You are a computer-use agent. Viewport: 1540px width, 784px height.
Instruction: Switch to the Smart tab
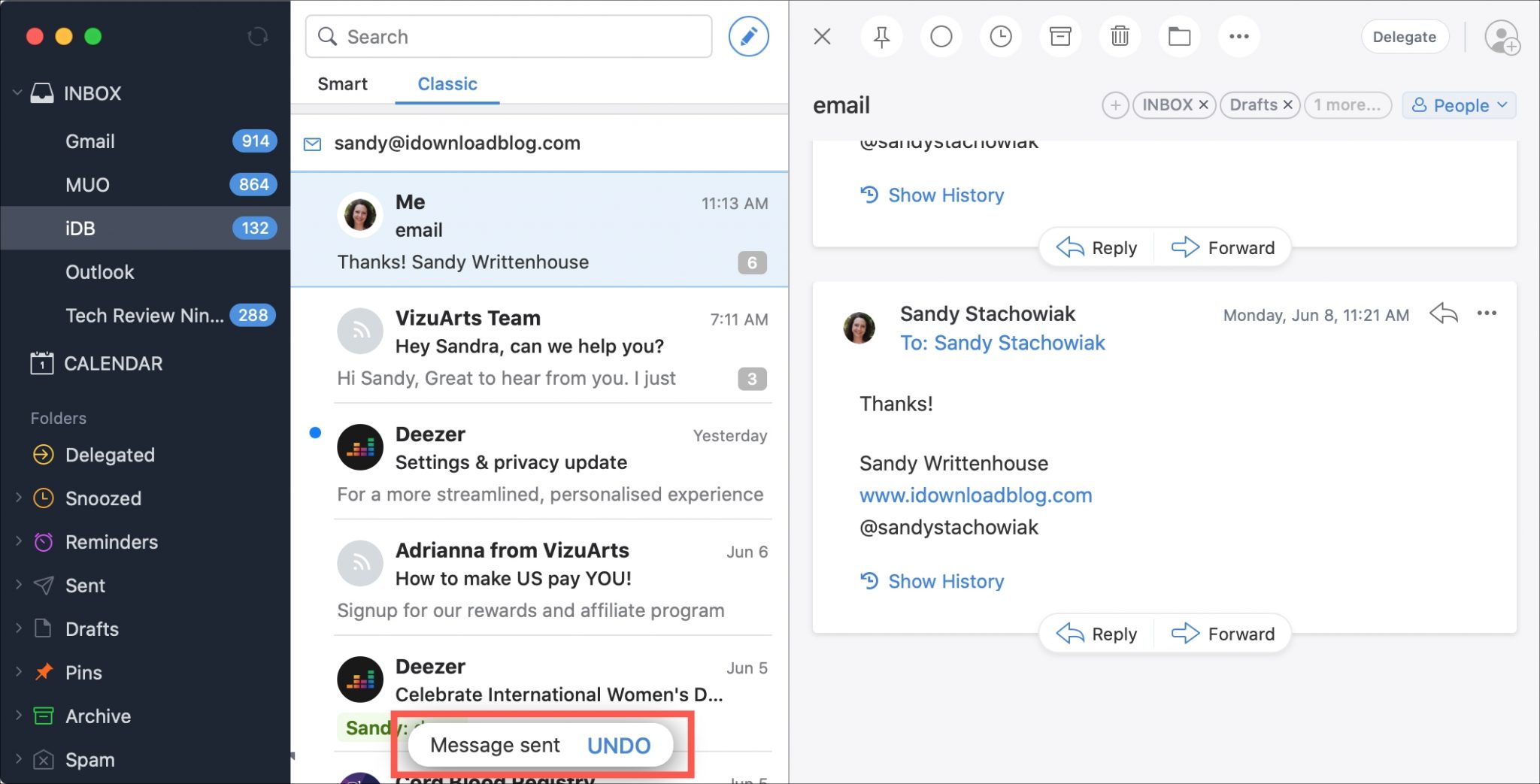[x=343, y=84]
